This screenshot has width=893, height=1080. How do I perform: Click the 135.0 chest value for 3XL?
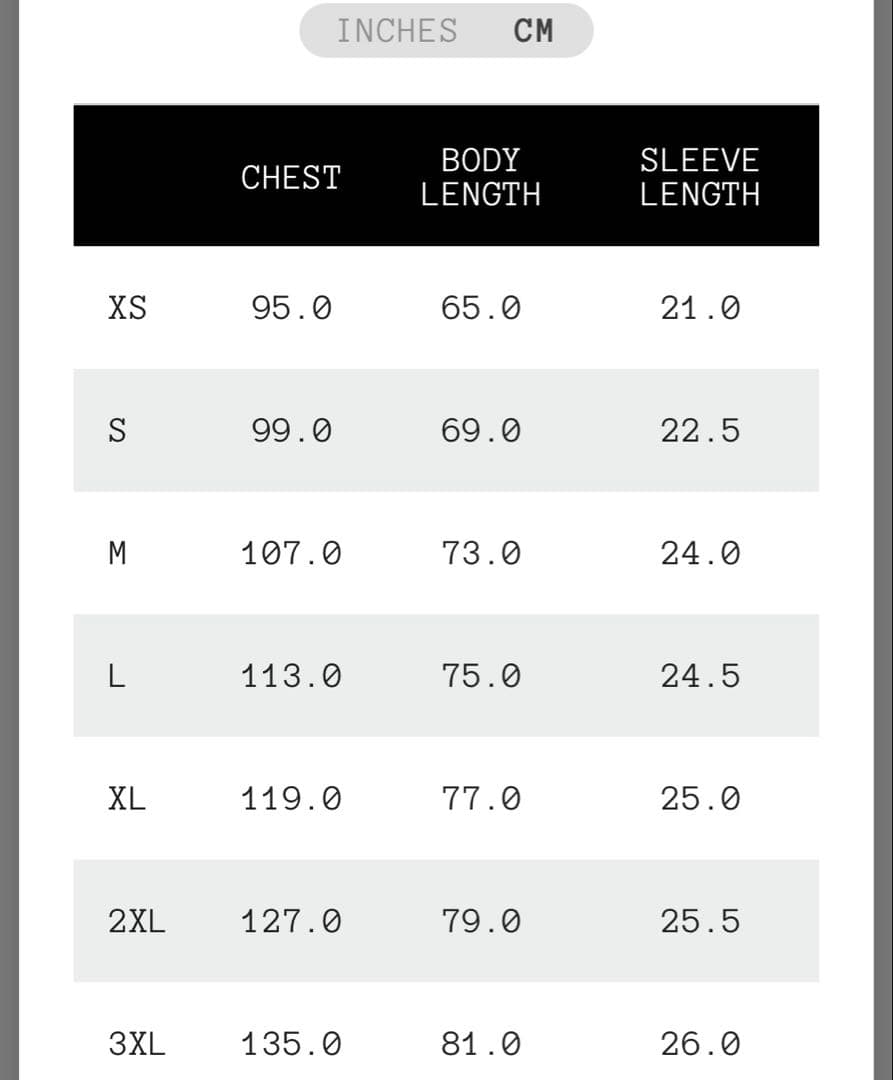click(291, 1045)
